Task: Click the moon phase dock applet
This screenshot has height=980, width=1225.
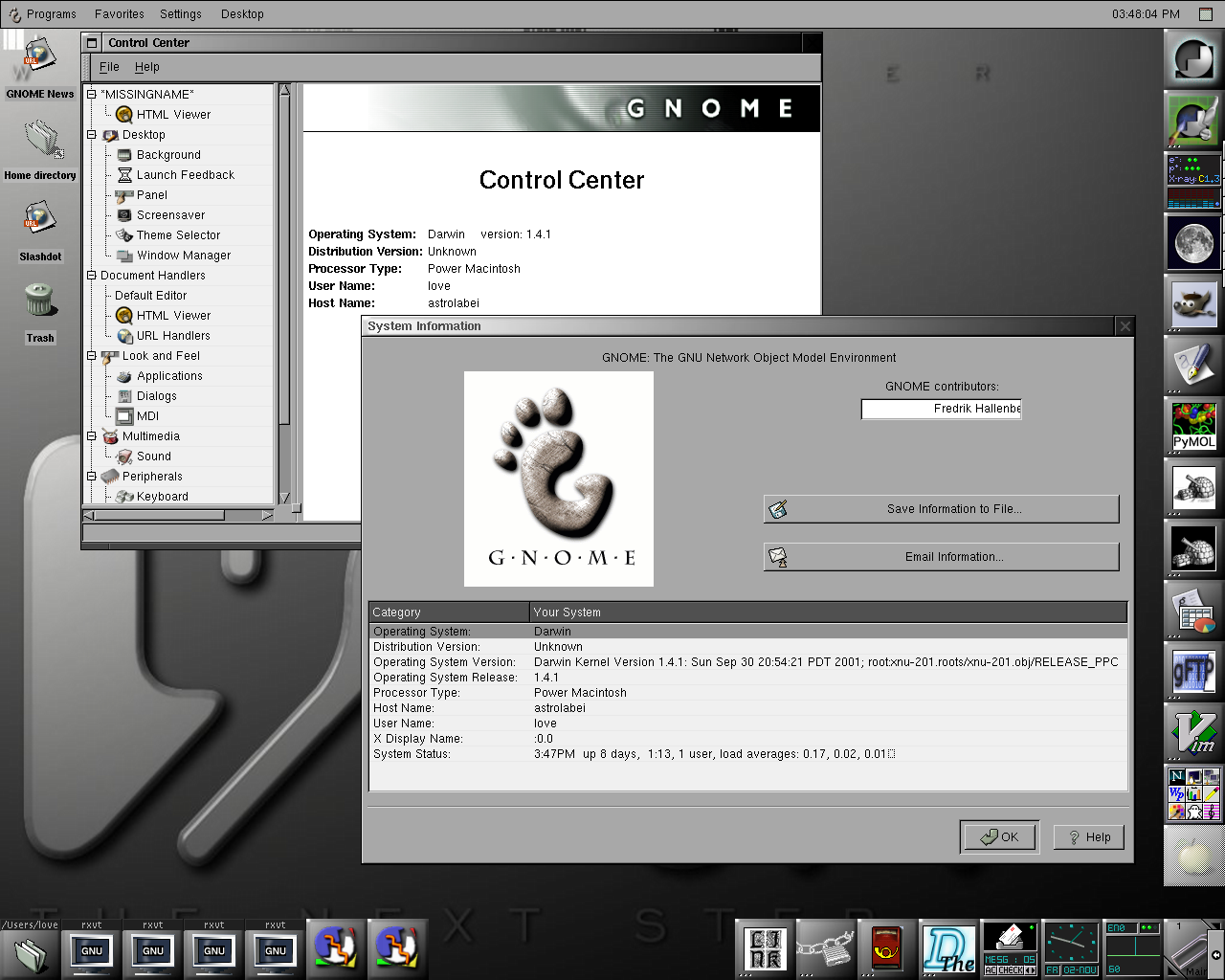Action: tap(1193, 243)
